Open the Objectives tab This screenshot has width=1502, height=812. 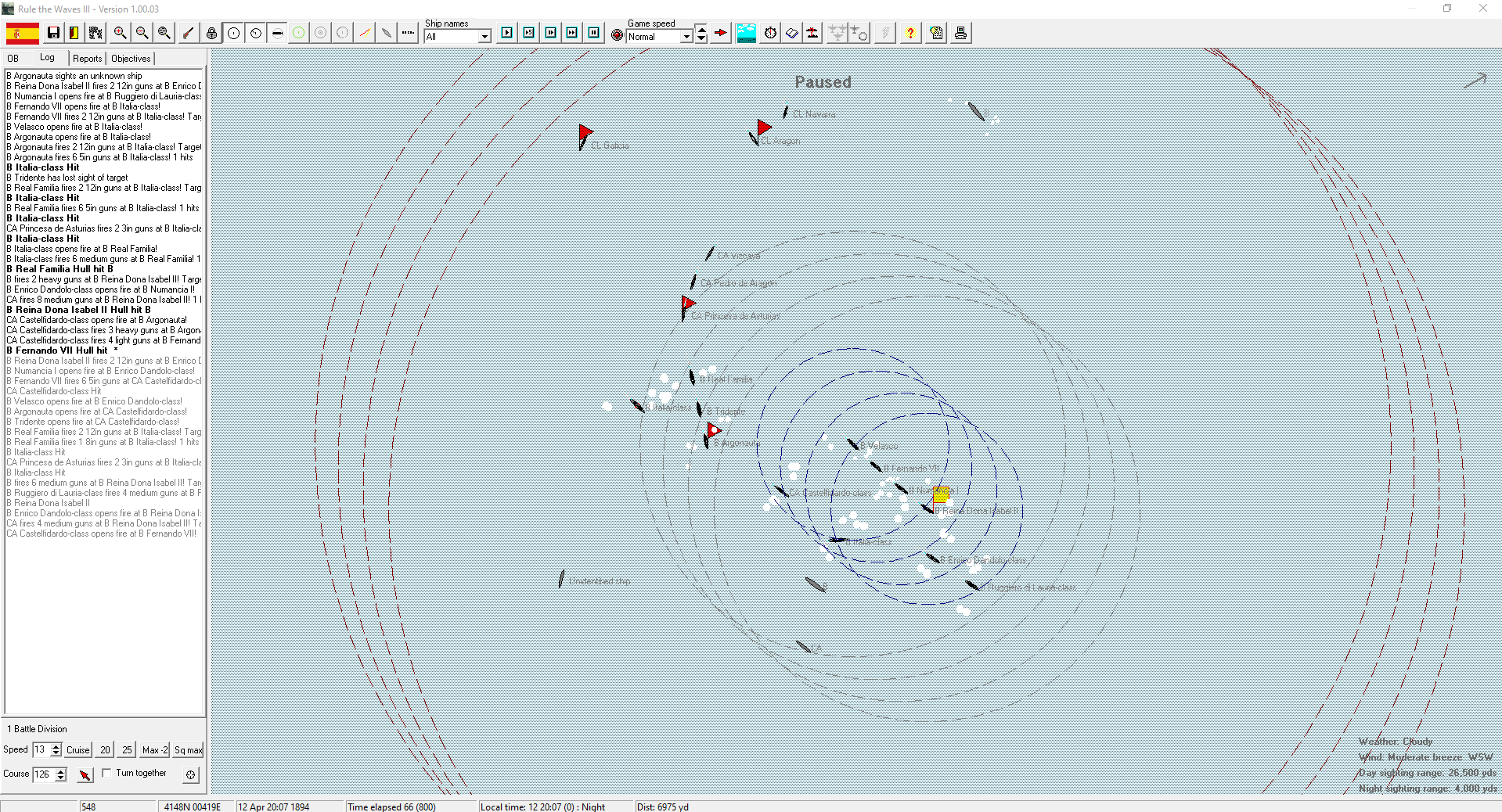point(131,59)
